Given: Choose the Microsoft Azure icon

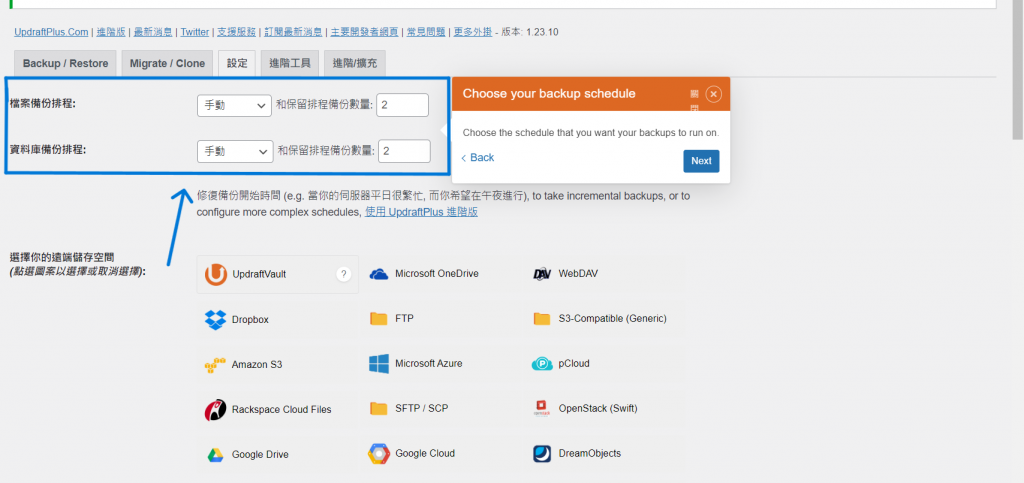Looking at the screenshot, I should [x=379, y=364].
